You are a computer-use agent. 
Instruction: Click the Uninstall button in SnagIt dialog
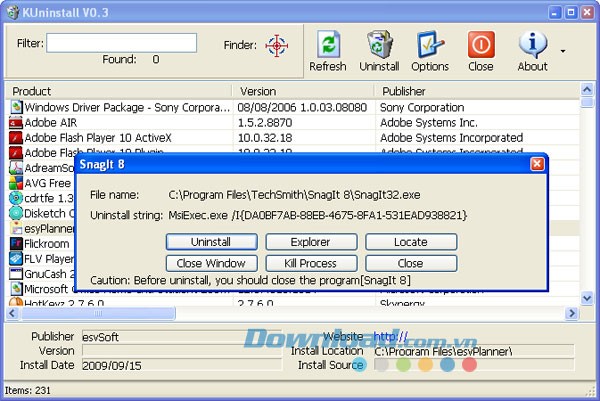212,242
